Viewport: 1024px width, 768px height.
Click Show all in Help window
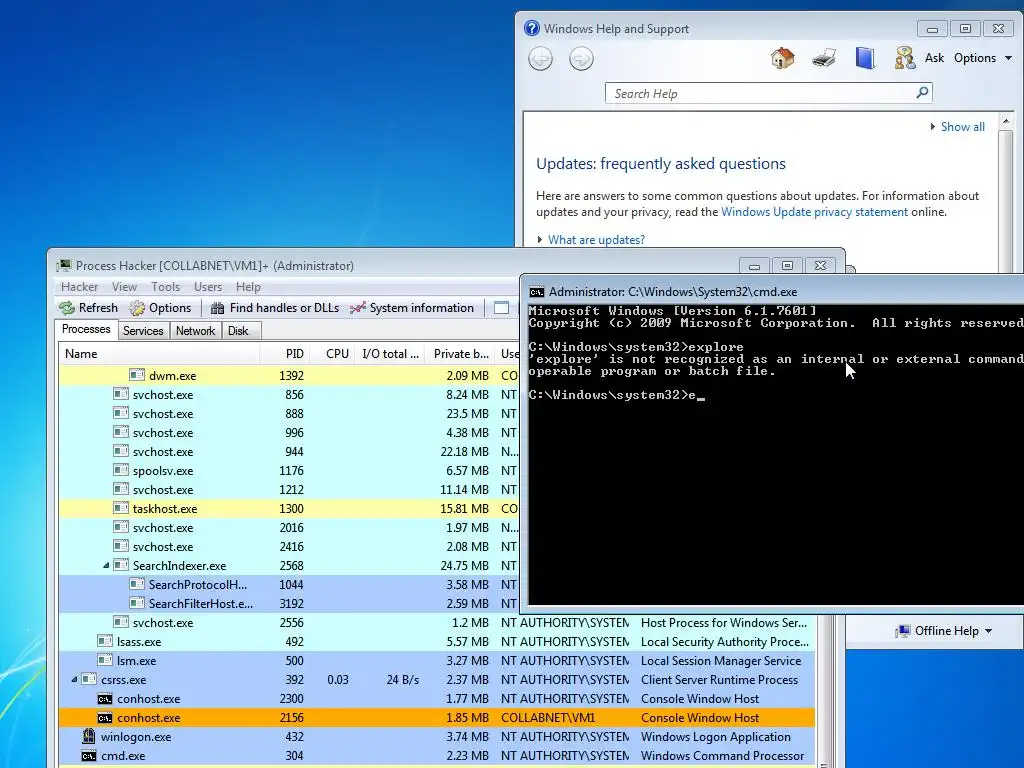pyautogui.click(x=962, y=127)
